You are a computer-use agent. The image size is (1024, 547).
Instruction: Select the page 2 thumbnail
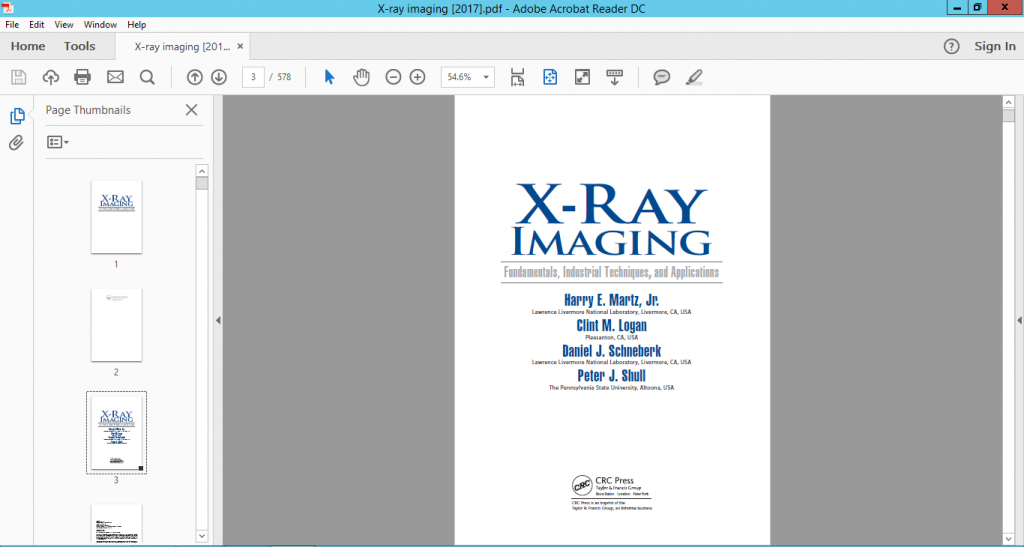click(x=116, y=325)
